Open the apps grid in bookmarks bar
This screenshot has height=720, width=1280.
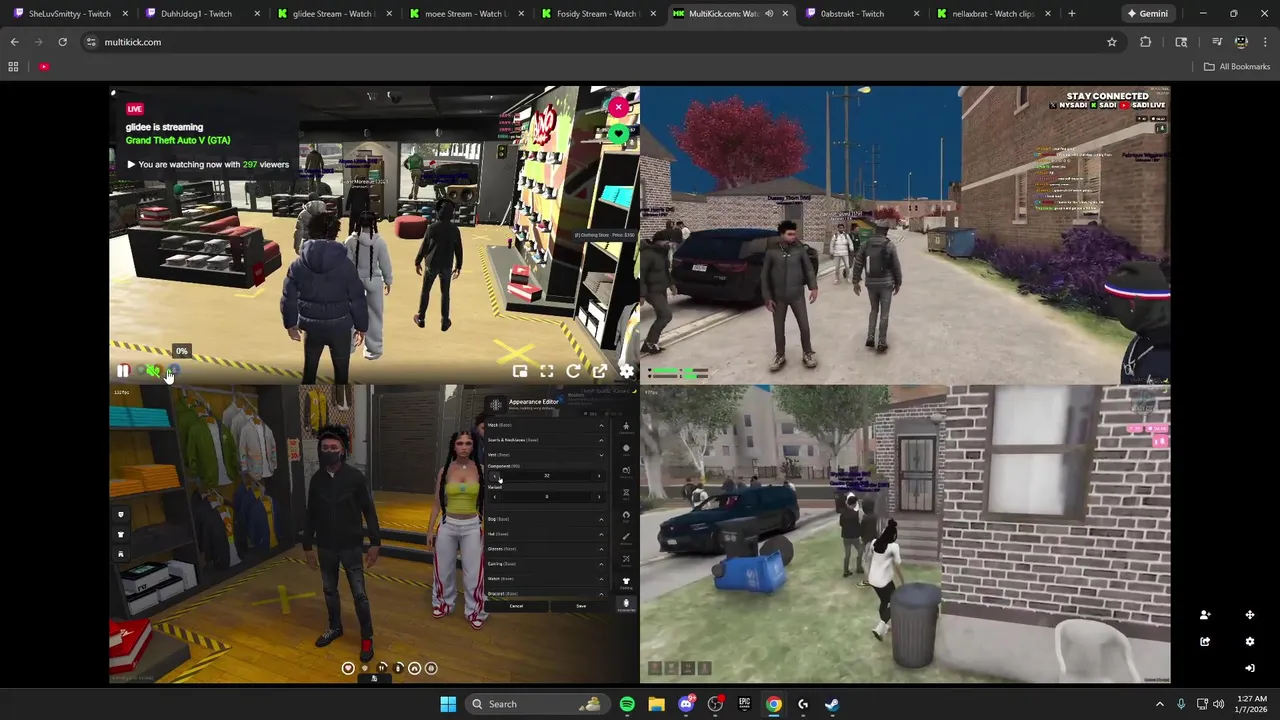[x=13, y=67]
